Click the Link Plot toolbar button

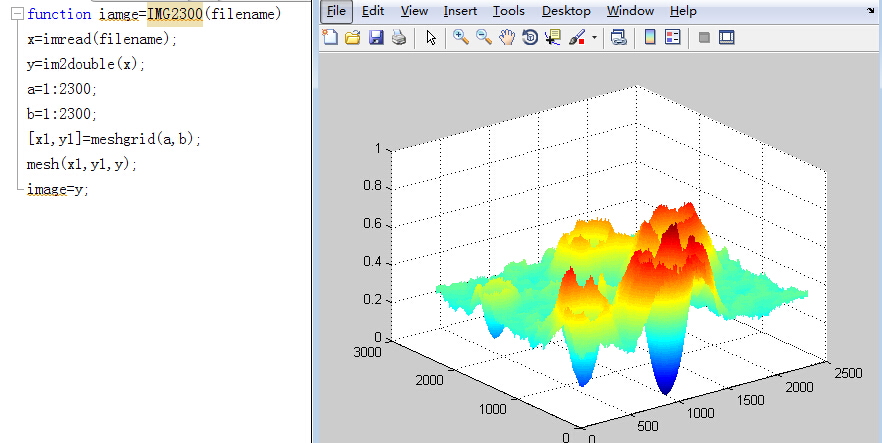(x=618, y=38)
